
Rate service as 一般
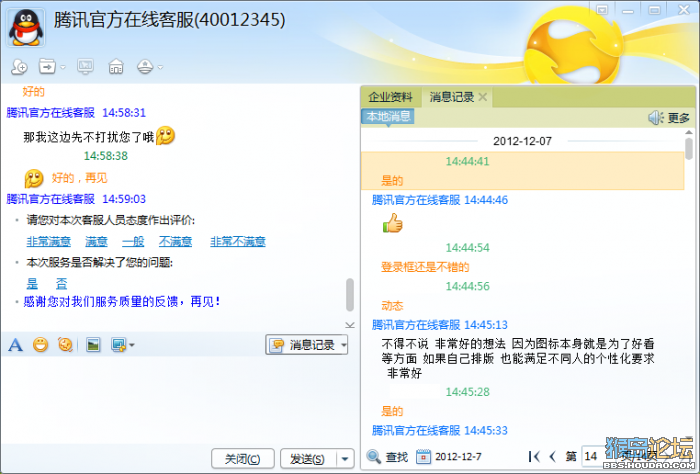pyautogui.click(x=133, y=241)
